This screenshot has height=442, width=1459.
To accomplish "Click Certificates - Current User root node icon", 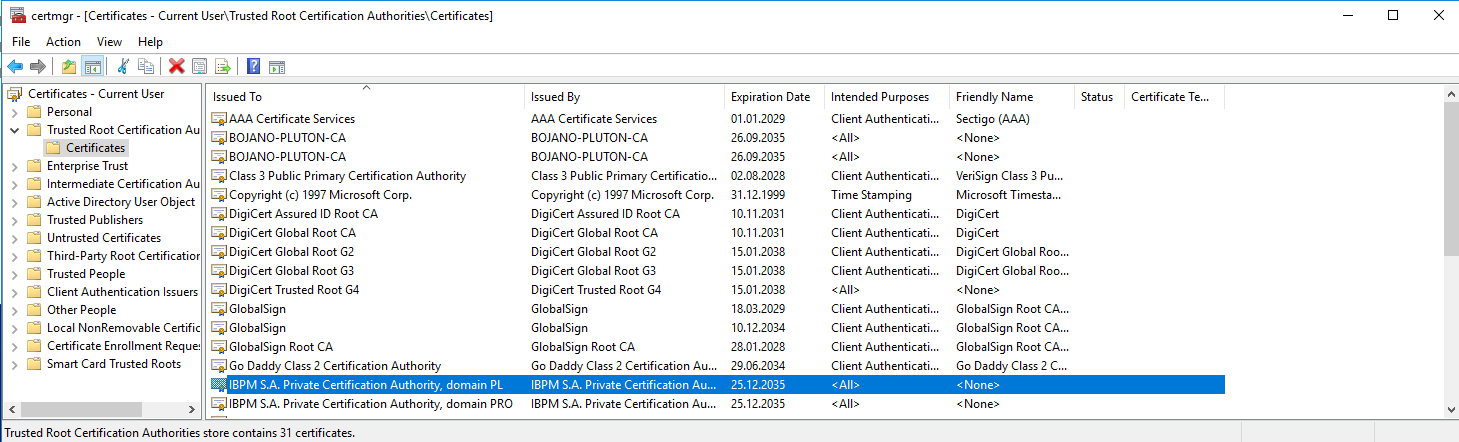I will pos(15,94).
